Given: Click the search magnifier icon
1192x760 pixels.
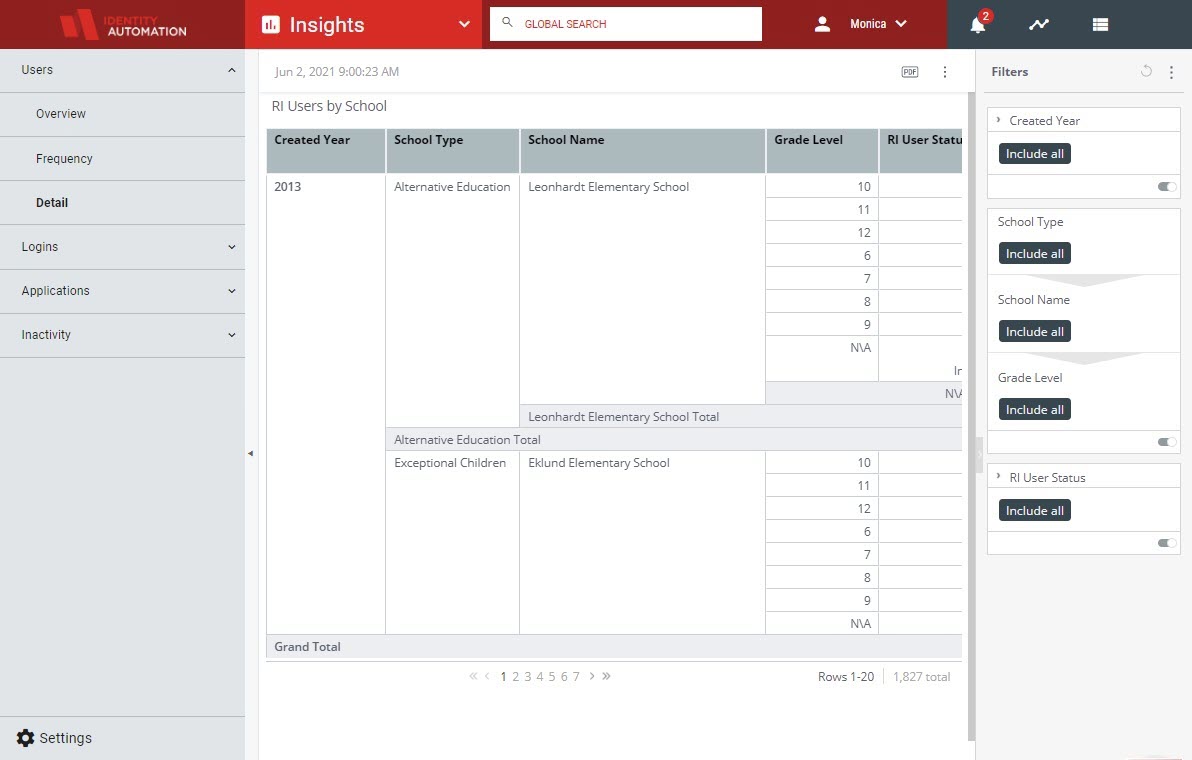Looking at the screenshot, I should (x=507, y=23).
